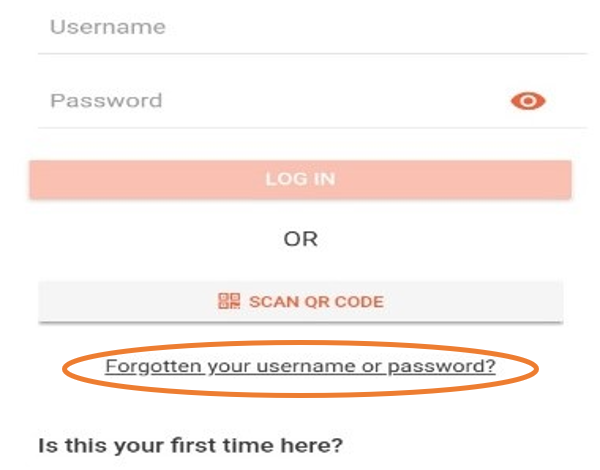Toggle password visibility with the eye icon
The image size is (600, 470).
click(x=527, y=100)
